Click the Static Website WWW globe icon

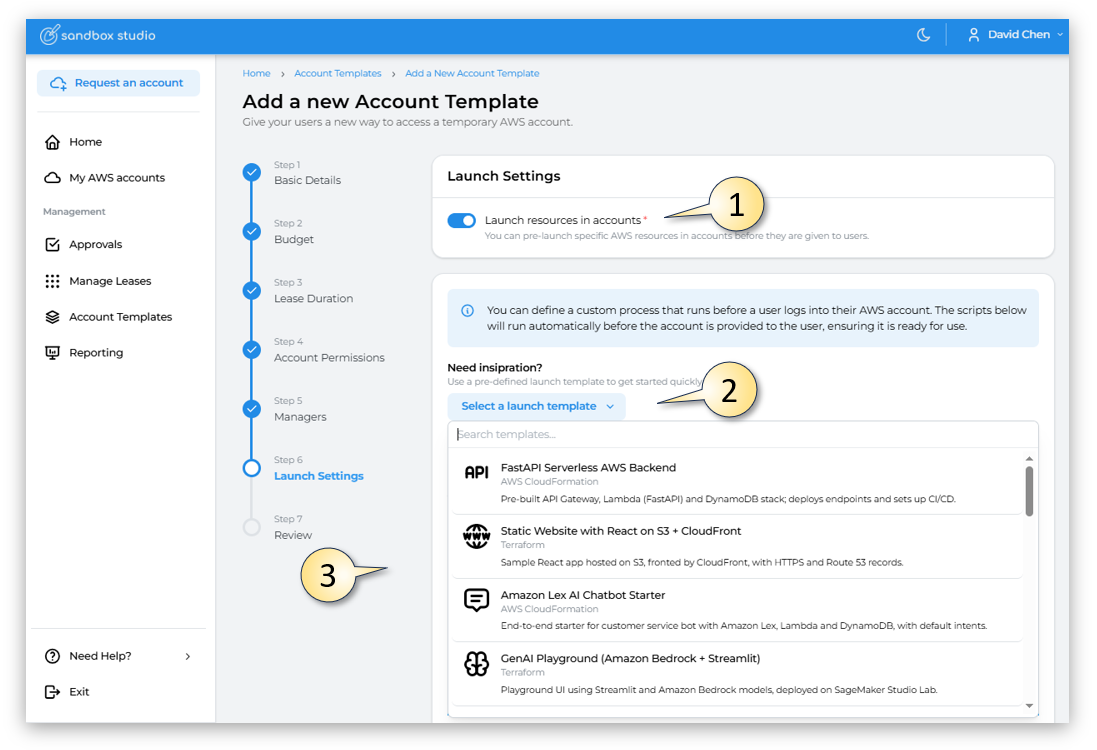click(476, 536)
